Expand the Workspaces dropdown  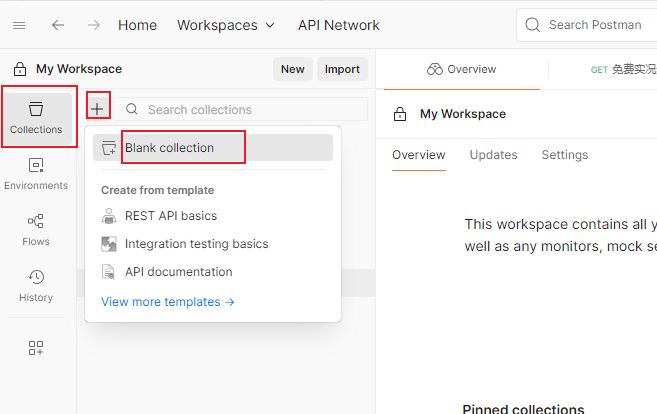coord(225,25)
